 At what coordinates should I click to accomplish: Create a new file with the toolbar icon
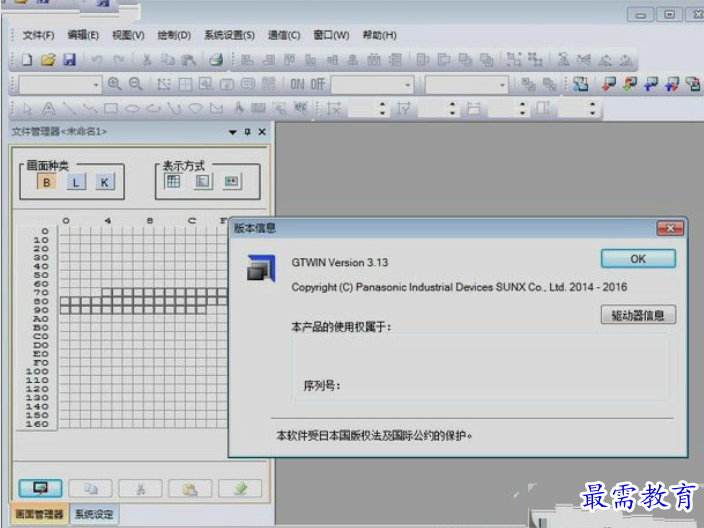coord(27,60)
